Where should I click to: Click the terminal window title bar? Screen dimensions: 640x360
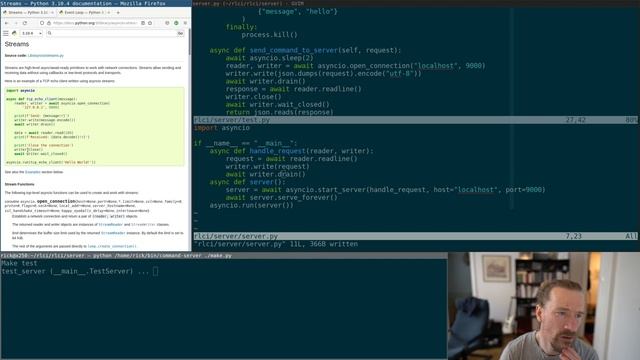point(224,256)
